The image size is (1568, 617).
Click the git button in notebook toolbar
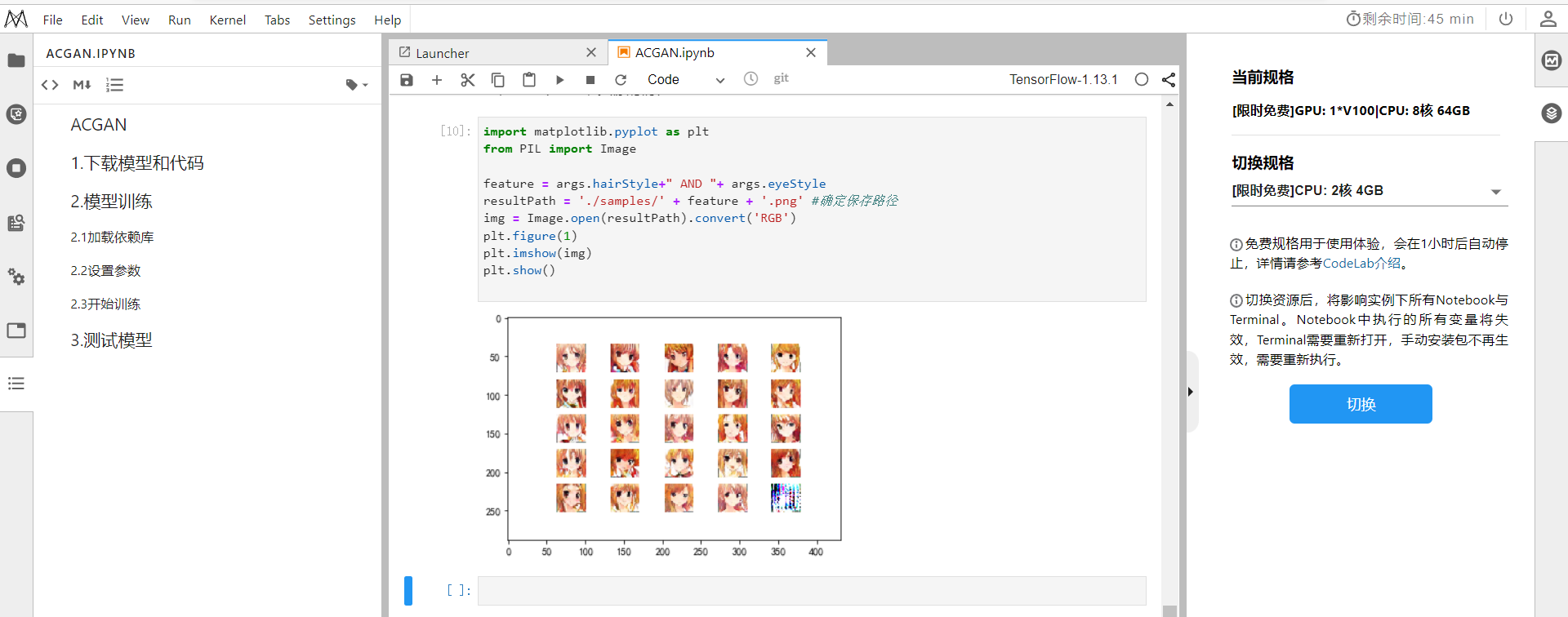pyautogui.click(x=782, y=78)
